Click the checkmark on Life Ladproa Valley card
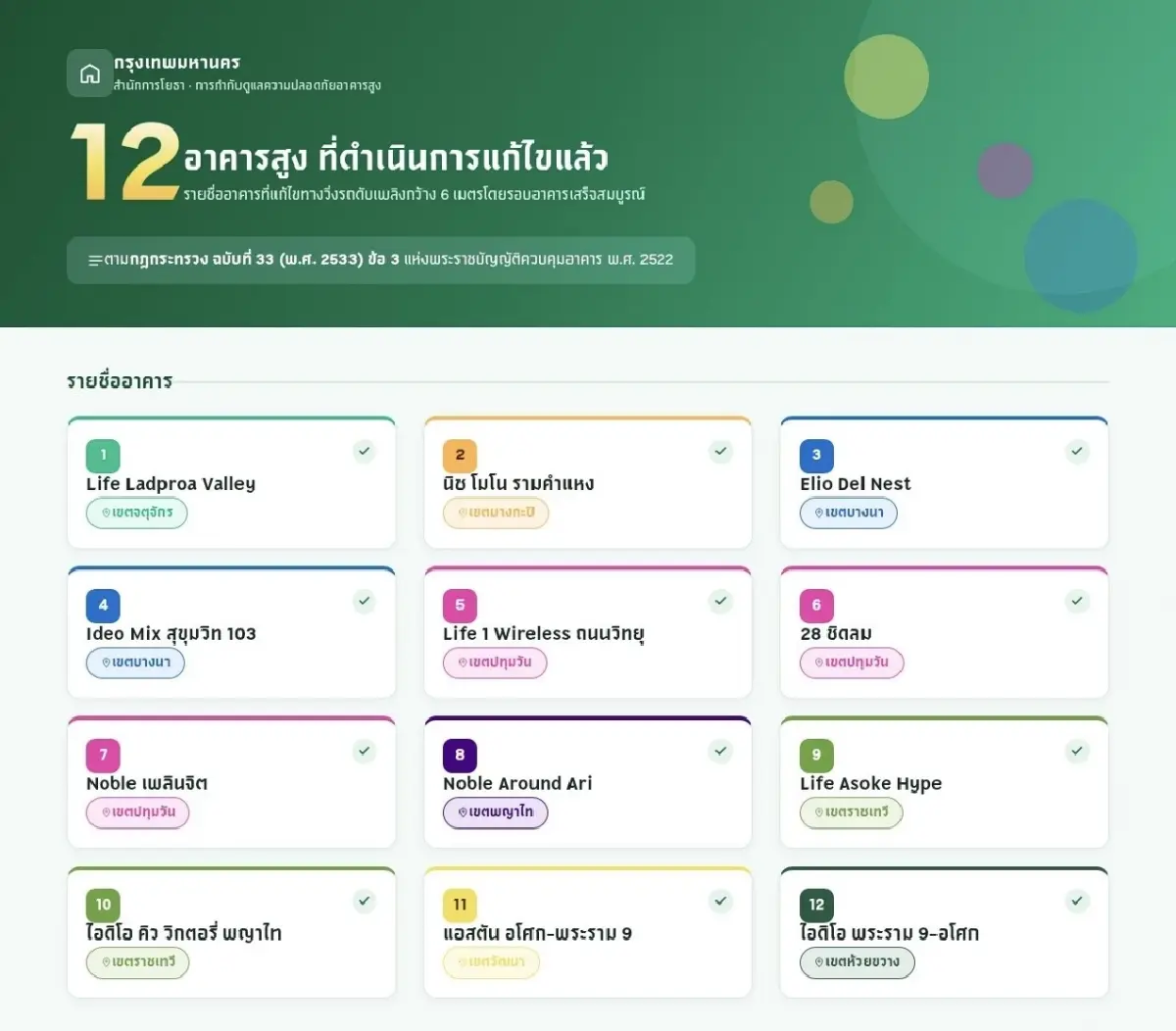The image size is (1176, 1031). 365,451
